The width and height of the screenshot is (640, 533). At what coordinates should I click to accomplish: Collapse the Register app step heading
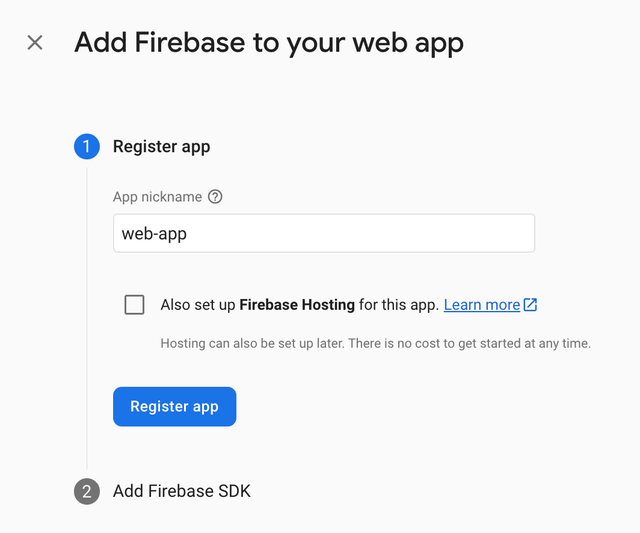[161, 147]
